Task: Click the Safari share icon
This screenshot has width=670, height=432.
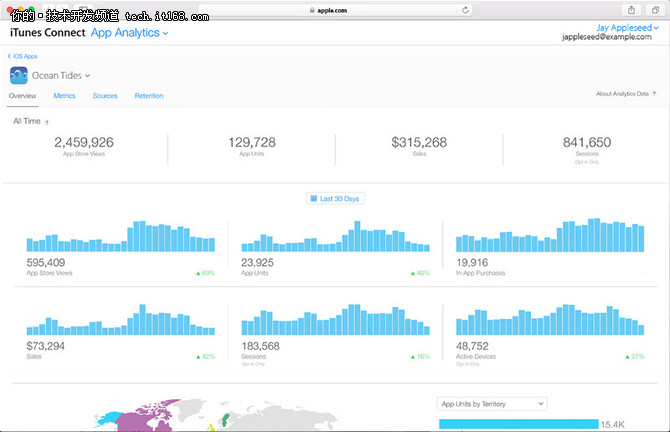Action: click(631, 10)
